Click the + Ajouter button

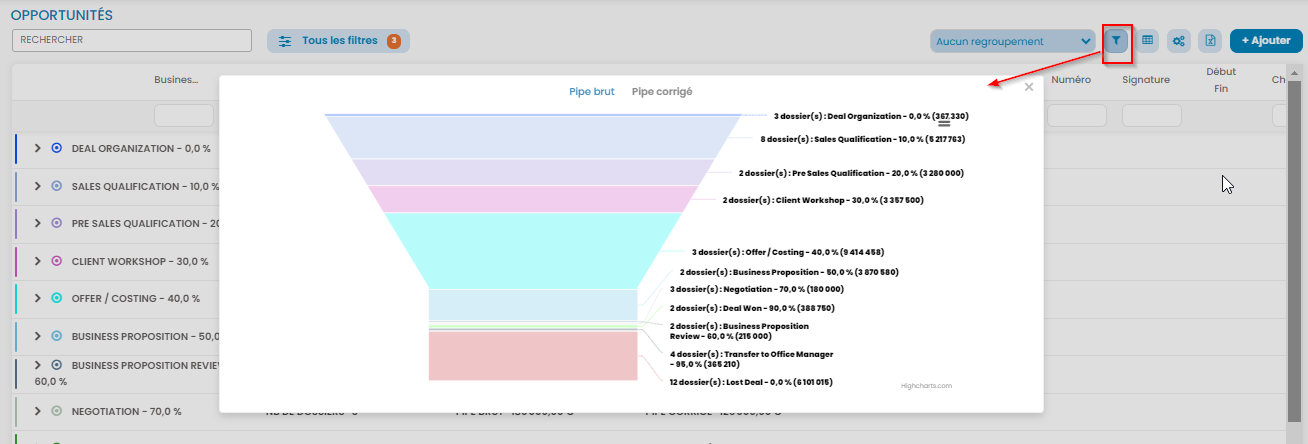click(1265, 41)
